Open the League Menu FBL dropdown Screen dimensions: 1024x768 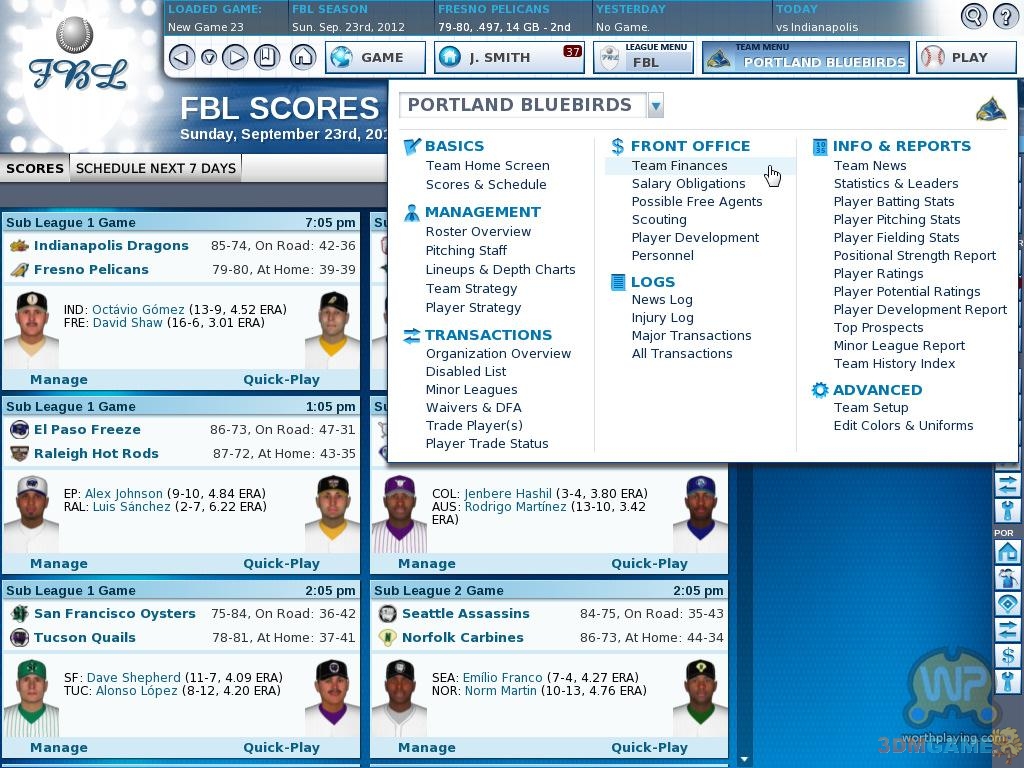pos(643,58)
